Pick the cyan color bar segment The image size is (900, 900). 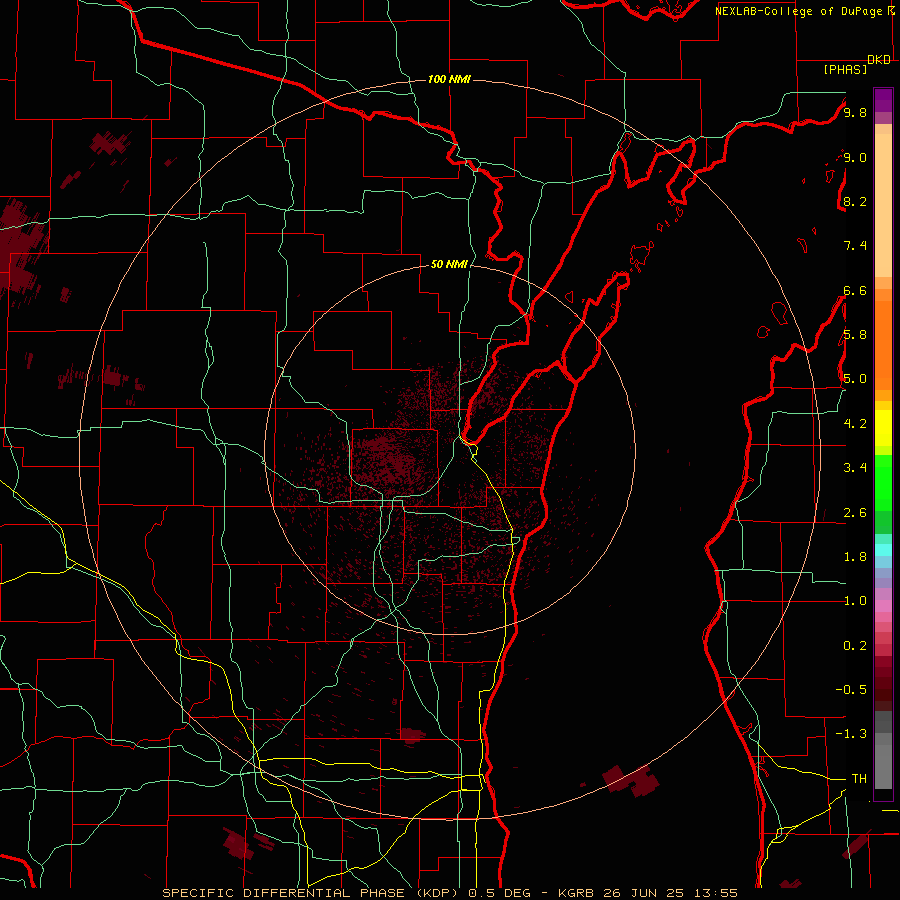coord(883,550)
